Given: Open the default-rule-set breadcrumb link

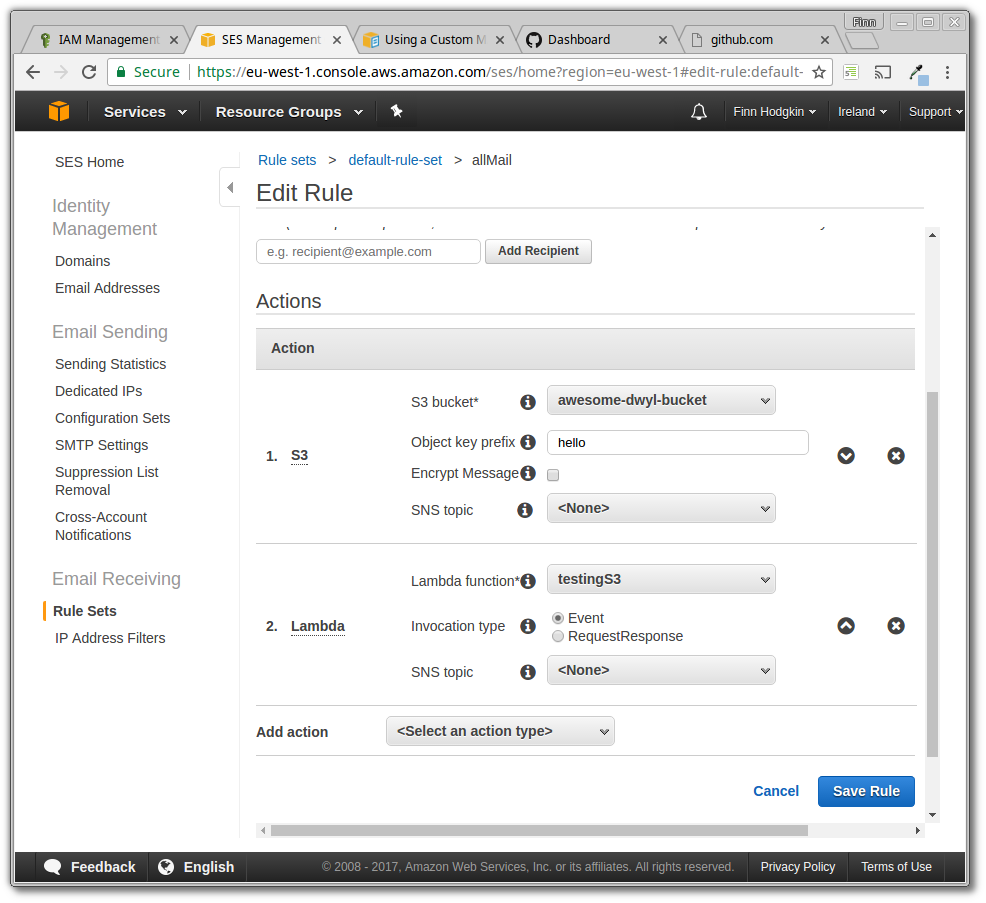Looking at the screenshot, I should [x=395, y=160].
